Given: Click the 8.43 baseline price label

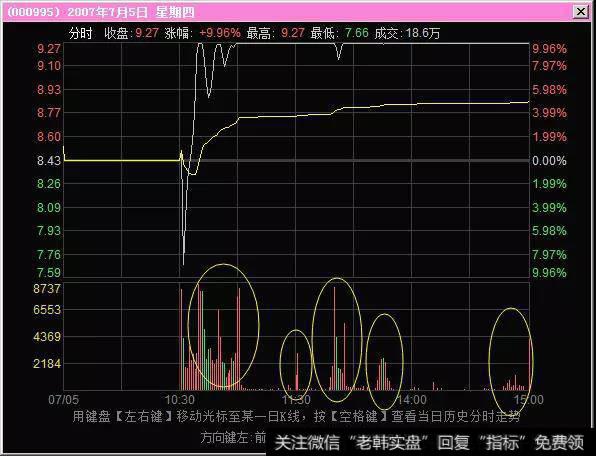Looking at the screenshot, I should coord(49,160).
